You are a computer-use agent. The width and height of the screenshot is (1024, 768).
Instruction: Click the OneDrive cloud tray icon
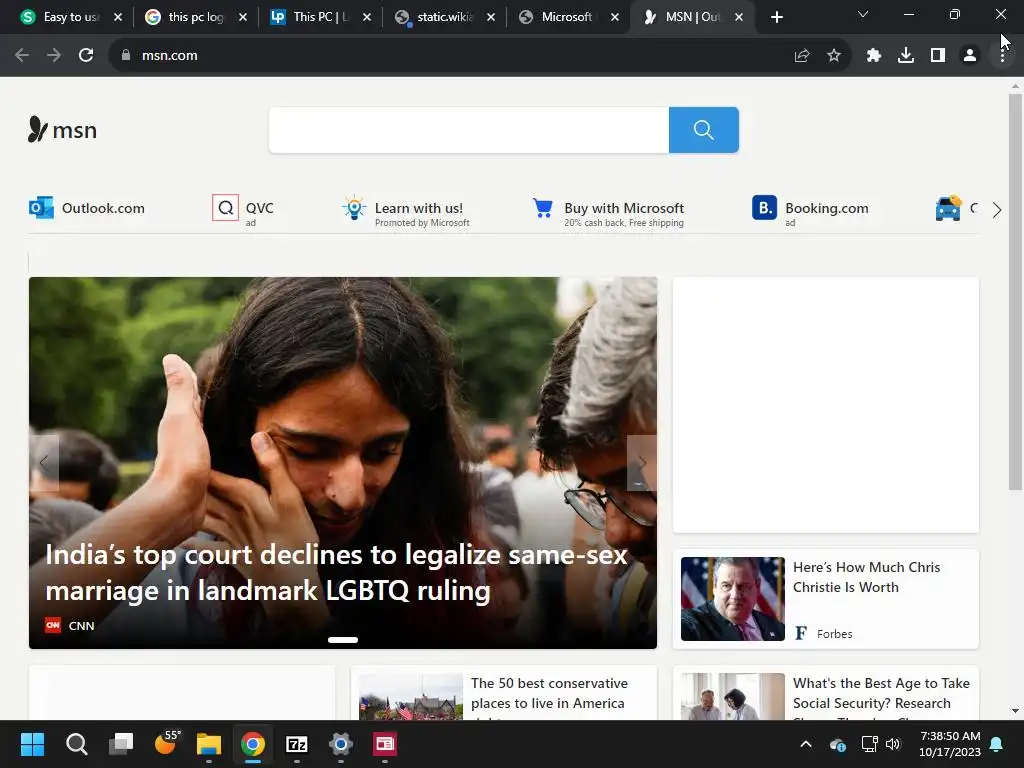(838, 744)
